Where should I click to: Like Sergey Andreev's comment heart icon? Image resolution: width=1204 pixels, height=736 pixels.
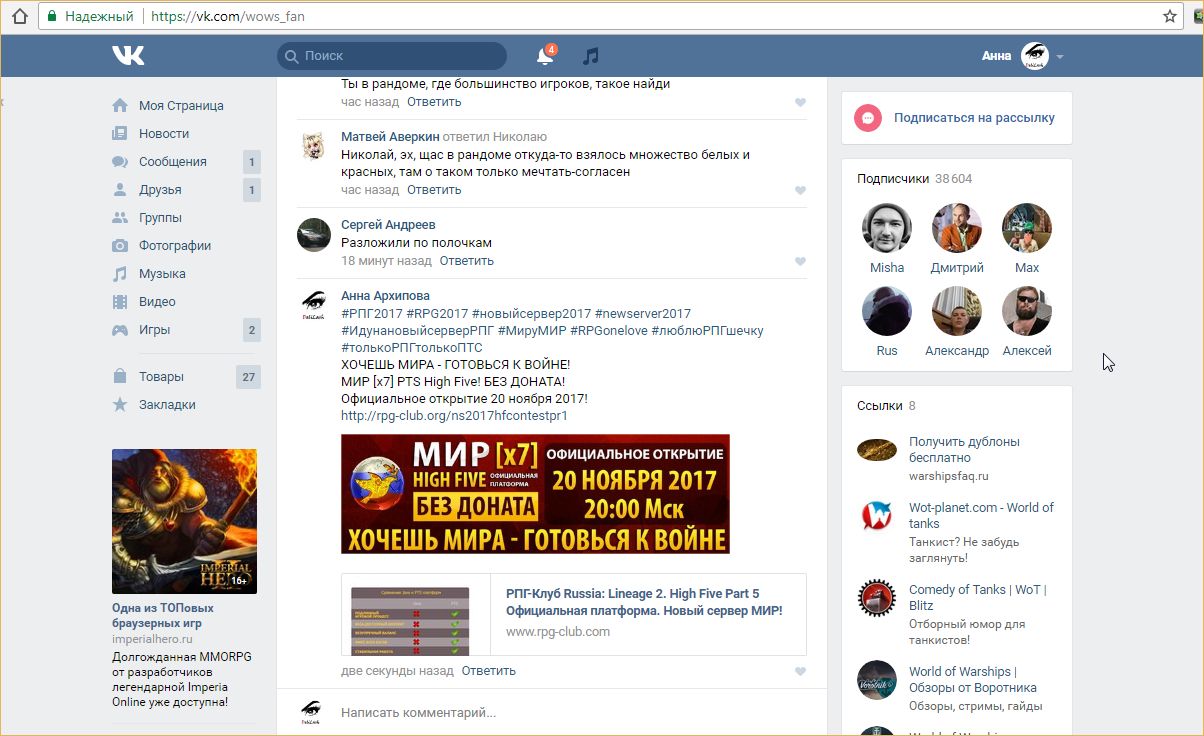(800, 262)
